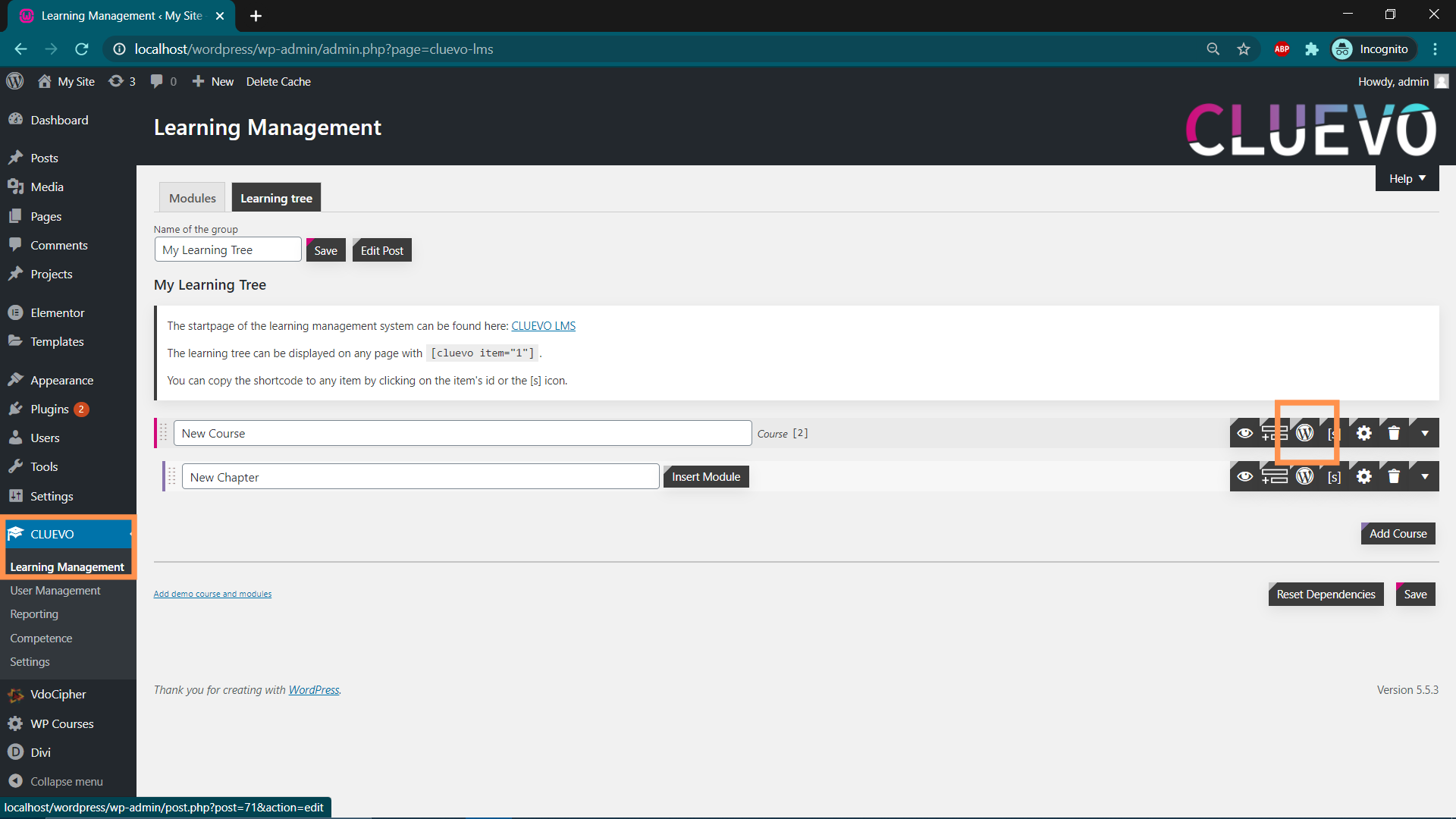Toggle visibility eye for New Course row
Image resolution: width=1456 pixels, height=819 pixels.
1244,433
